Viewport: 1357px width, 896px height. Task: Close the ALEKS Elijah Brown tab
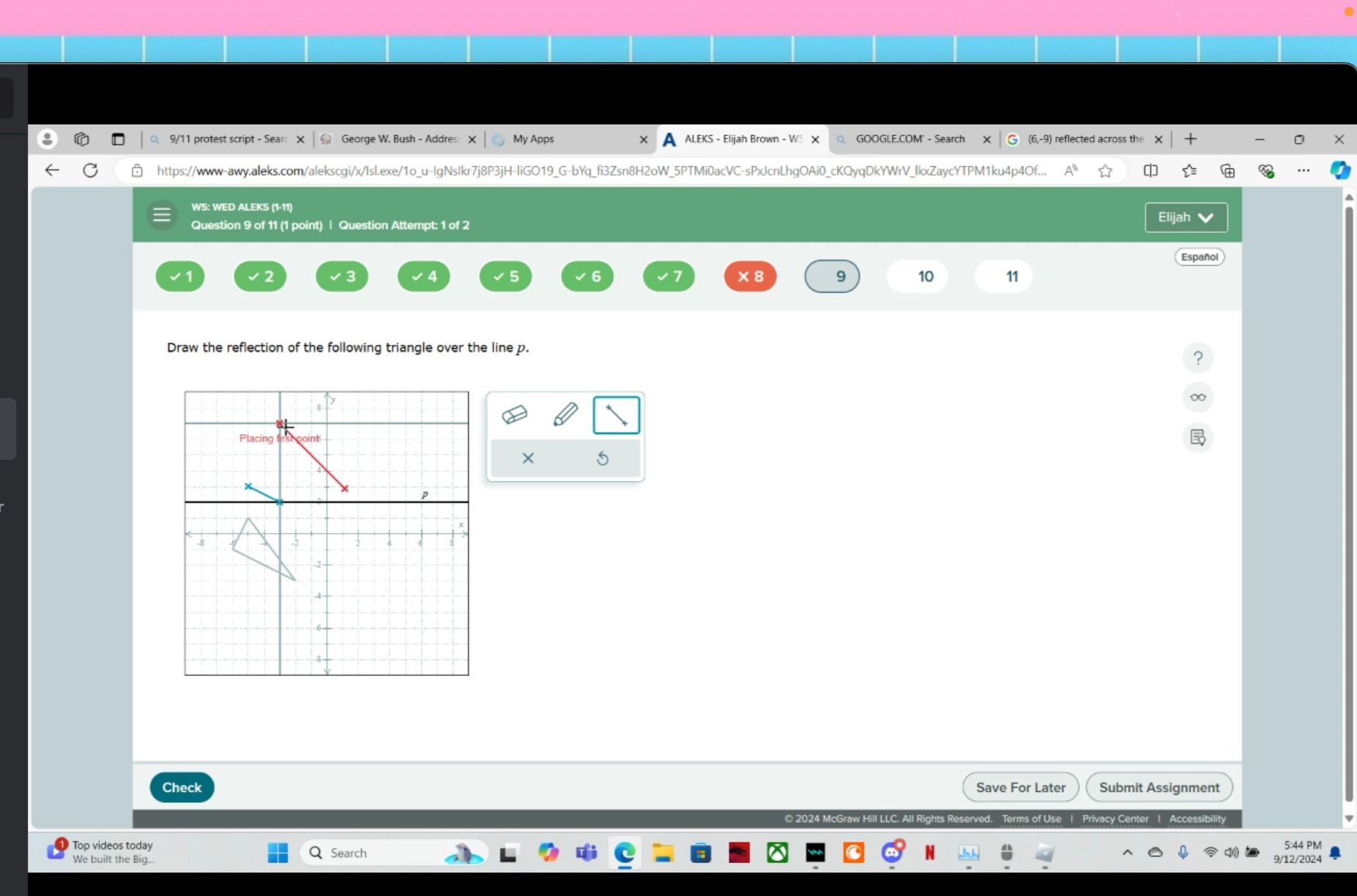coord(815,139)
